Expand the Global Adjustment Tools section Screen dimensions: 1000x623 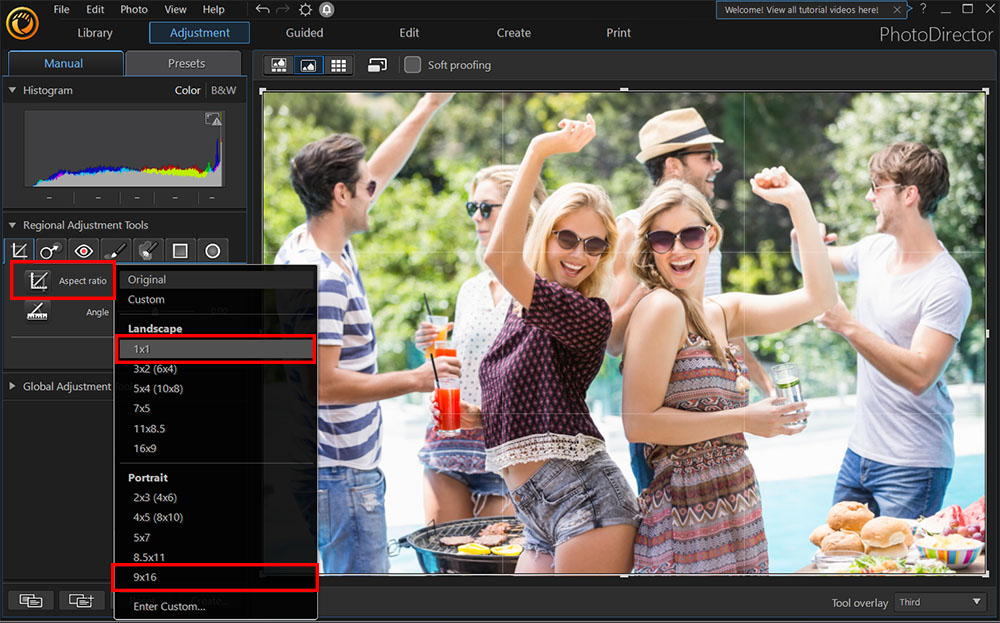13,386
